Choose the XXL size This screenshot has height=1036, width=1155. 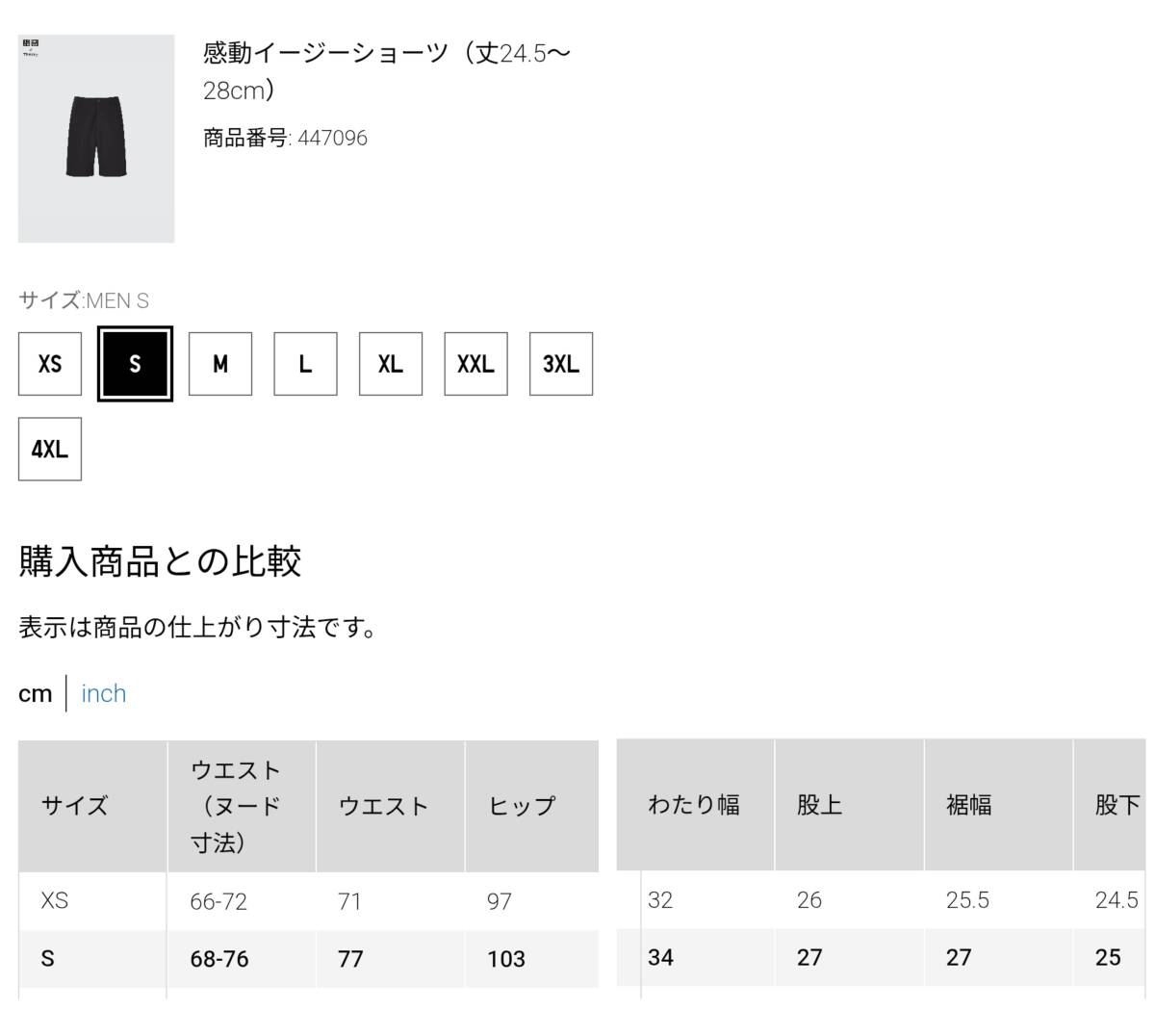(475, 364)
